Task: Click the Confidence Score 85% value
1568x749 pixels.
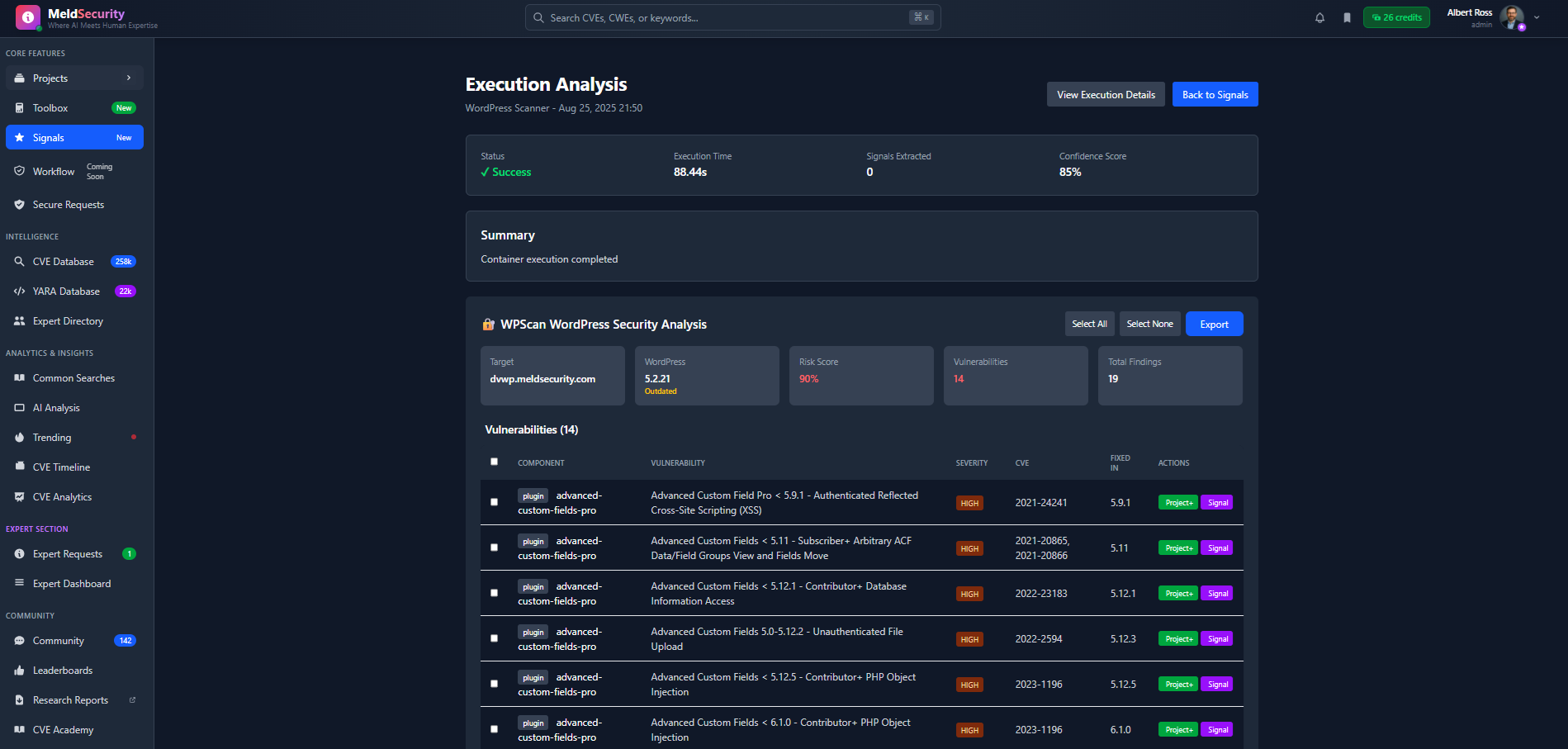Action: (x=1070, y=172)
